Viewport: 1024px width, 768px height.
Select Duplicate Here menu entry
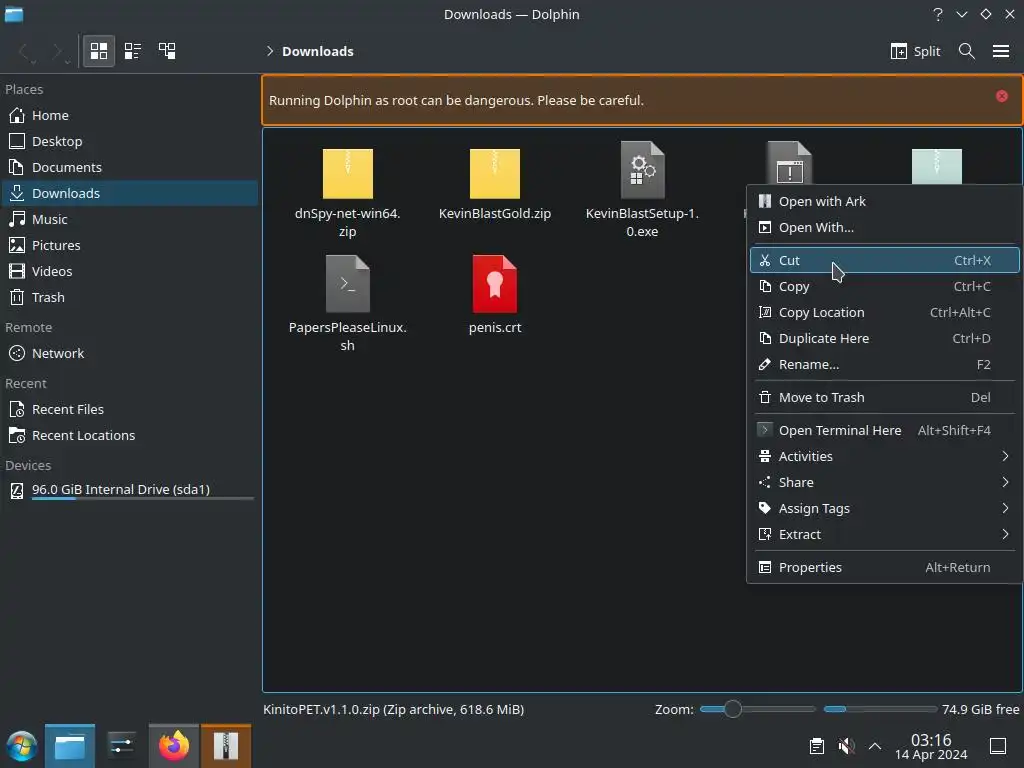[884, 338]
